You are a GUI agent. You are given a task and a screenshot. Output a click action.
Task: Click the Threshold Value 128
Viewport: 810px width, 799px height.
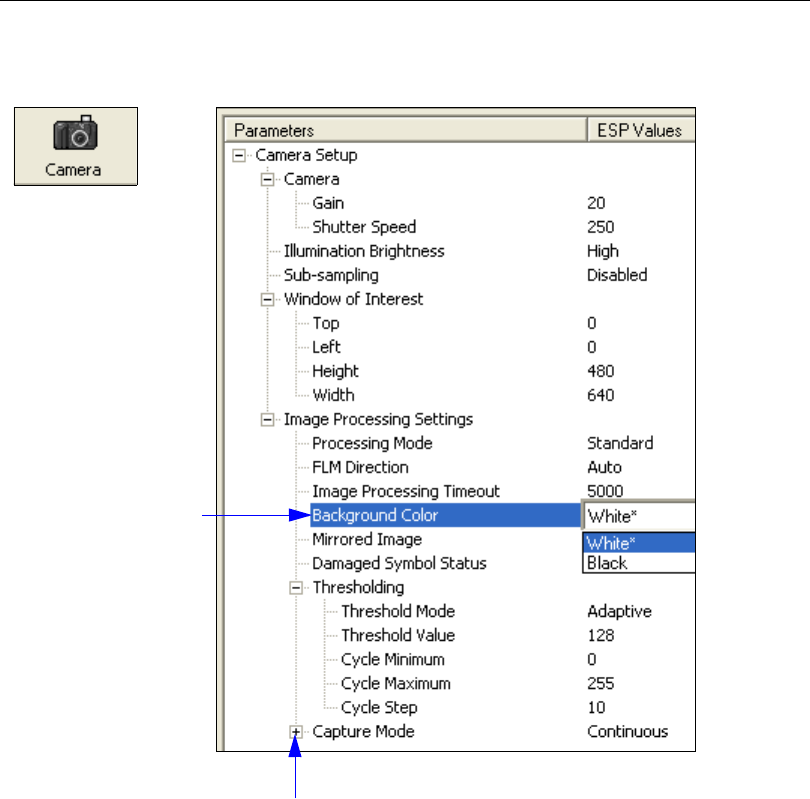click(x=600, y=635)
